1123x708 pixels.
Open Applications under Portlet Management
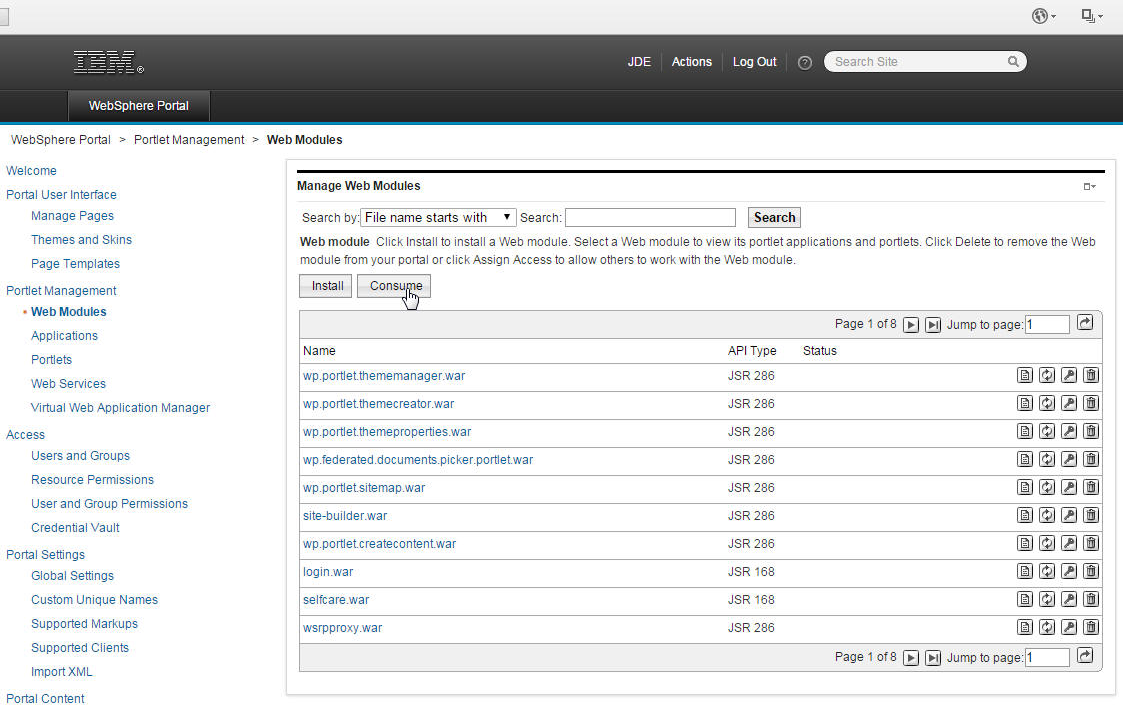click(x=64, y=335)
